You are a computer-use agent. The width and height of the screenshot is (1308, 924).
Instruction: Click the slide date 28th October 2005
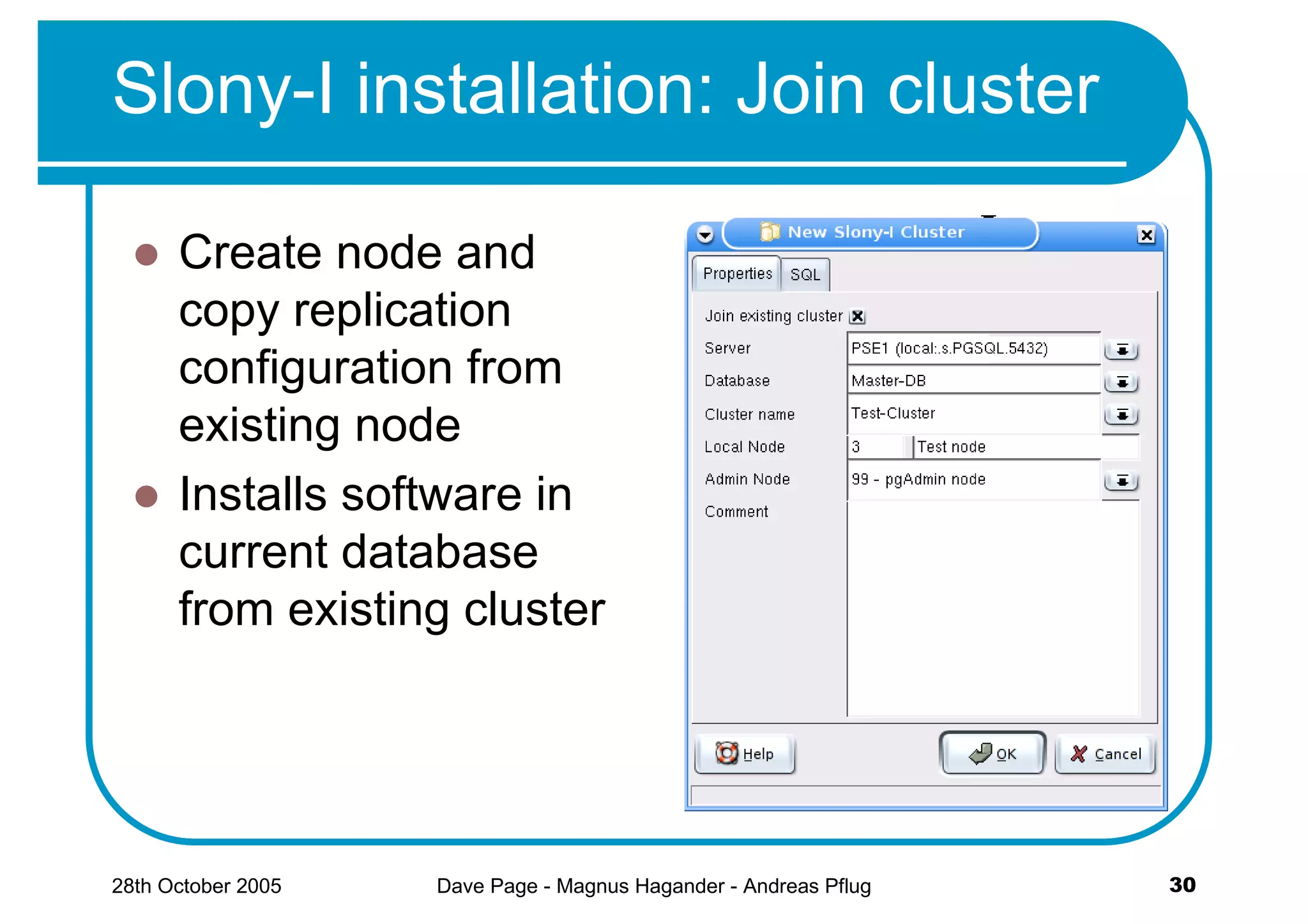197,886
